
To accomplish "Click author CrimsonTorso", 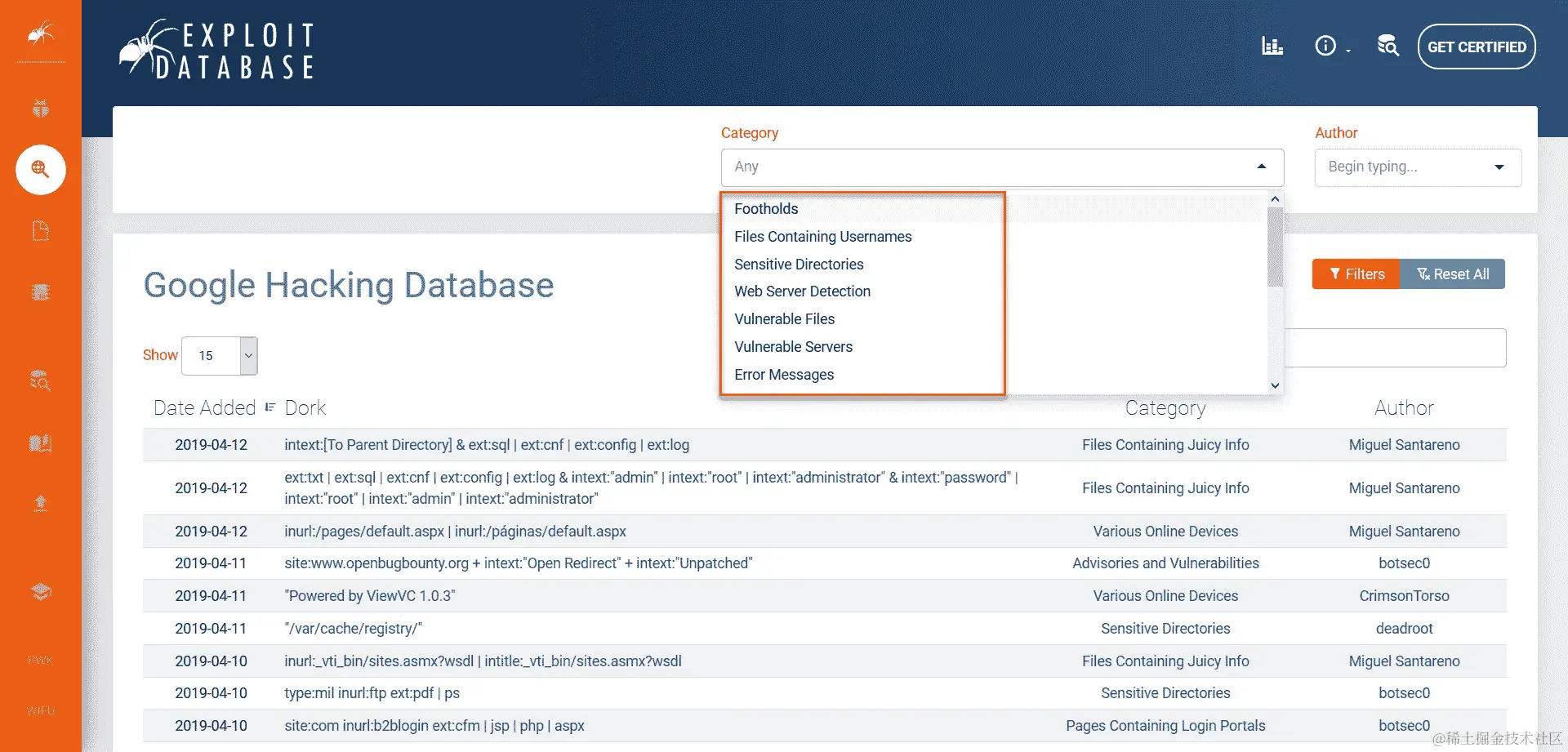I will [1404, 596].
